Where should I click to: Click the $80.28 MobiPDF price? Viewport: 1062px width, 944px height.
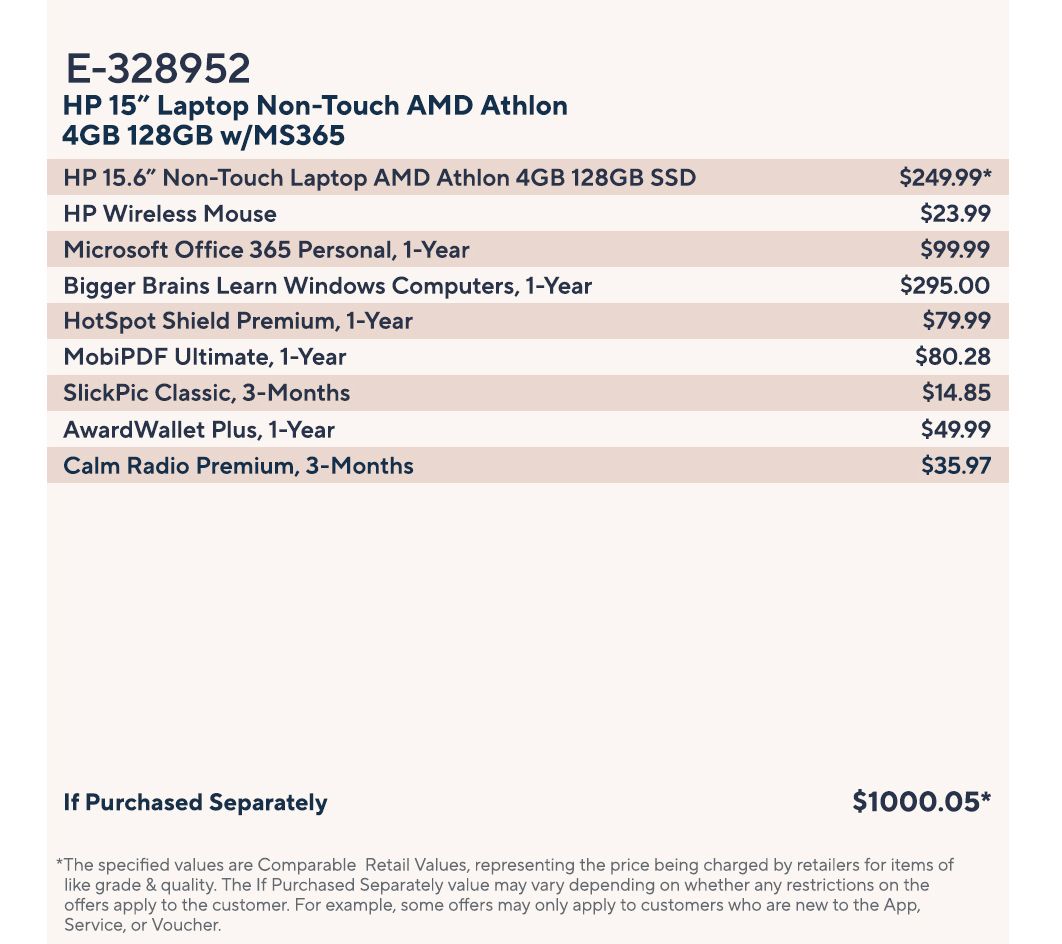click(952, 357)
